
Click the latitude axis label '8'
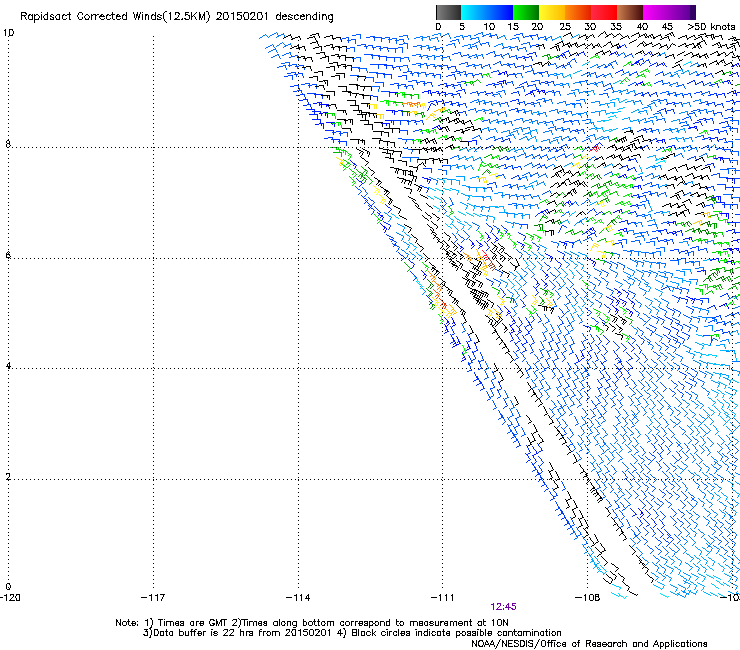point(8,144)
